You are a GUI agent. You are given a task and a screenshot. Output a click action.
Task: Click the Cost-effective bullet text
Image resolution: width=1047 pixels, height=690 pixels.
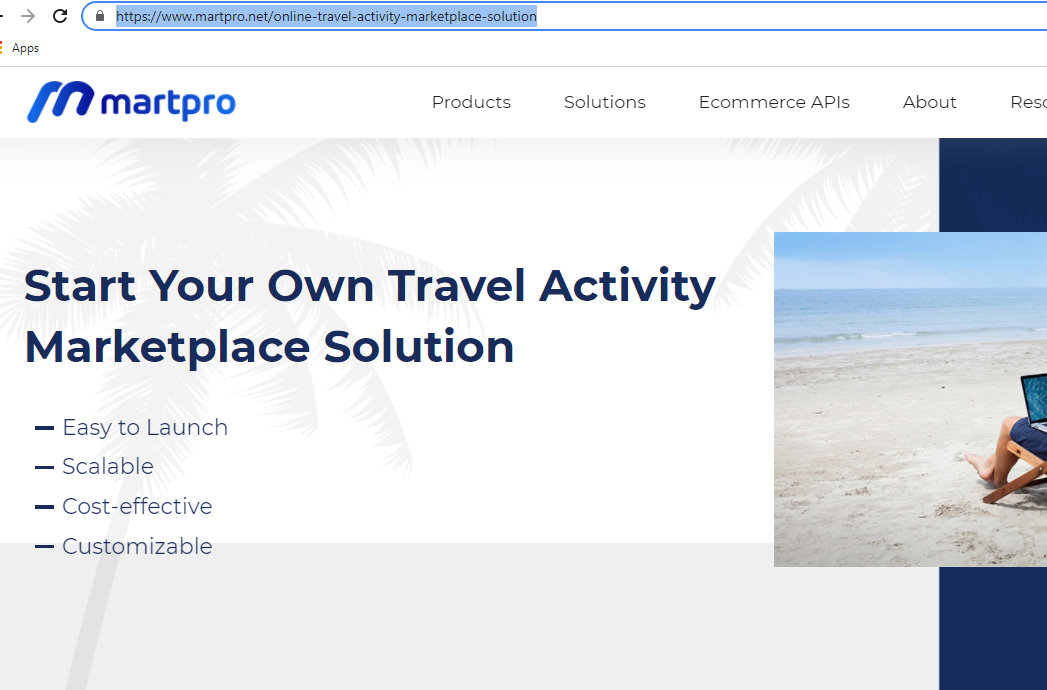(137, 507)
